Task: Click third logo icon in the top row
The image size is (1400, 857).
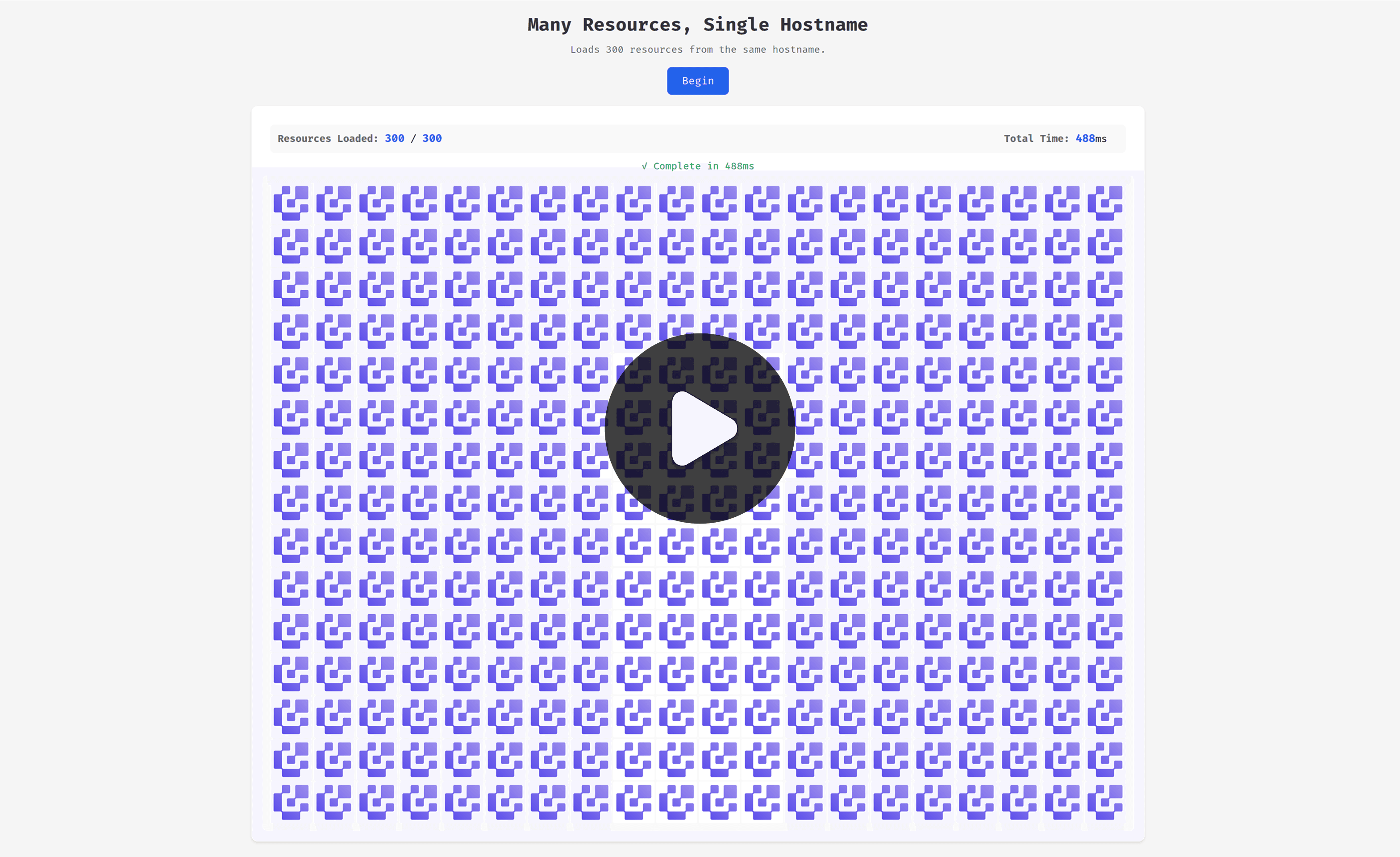Action: [x=377, y=203]
